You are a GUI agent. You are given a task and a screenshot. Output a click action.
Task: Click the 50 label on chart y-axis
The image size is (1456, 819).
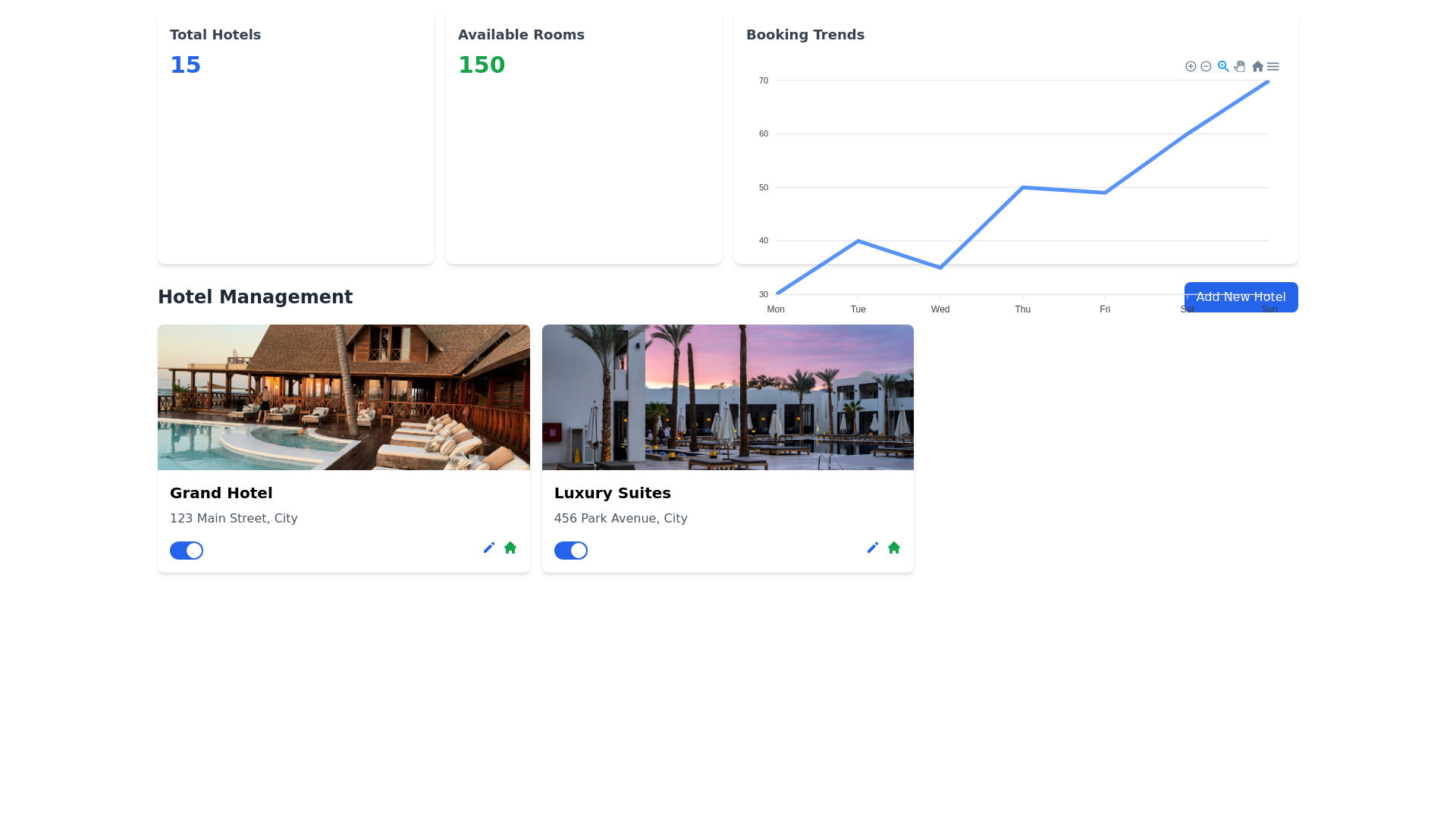[764, 187]
